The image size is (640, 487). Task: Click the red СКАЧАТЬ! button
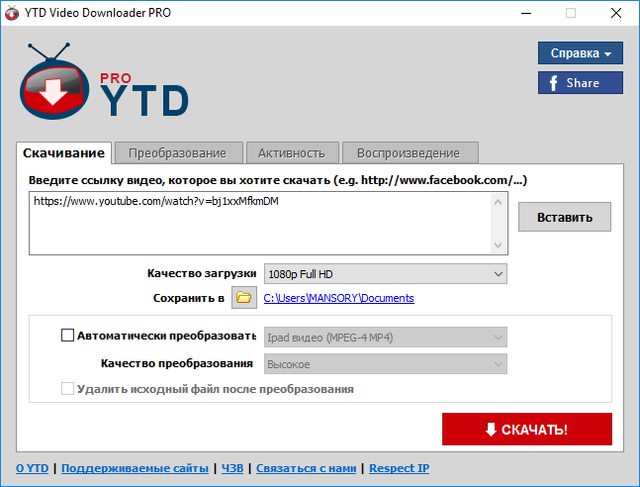click(x=526, y=430)
